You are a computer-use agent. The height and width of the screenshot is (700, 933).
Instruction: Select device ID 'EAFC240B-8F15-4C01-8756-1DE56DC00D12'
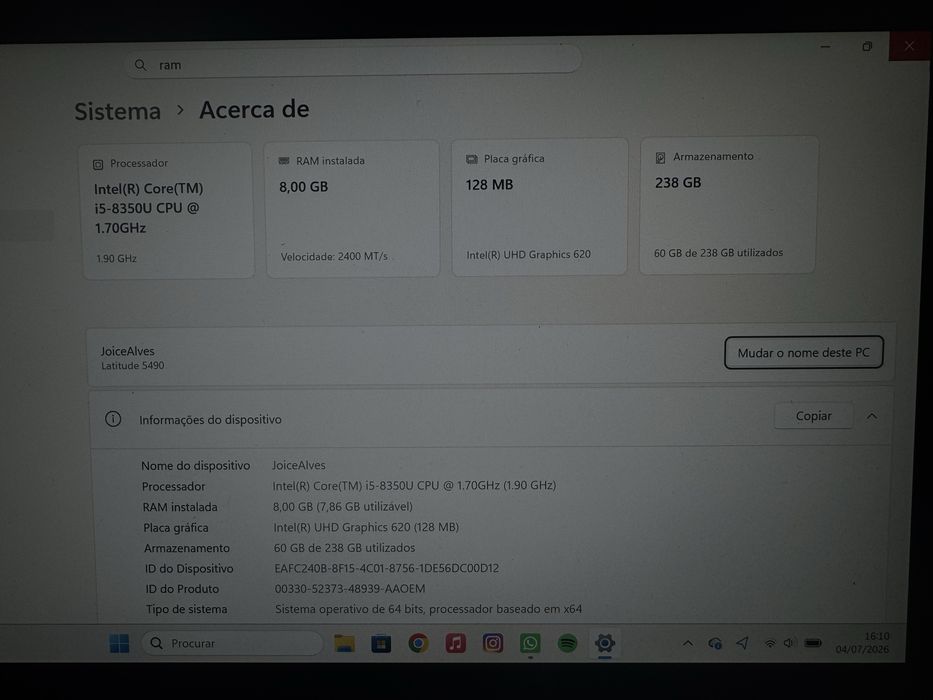click(387, 568)
